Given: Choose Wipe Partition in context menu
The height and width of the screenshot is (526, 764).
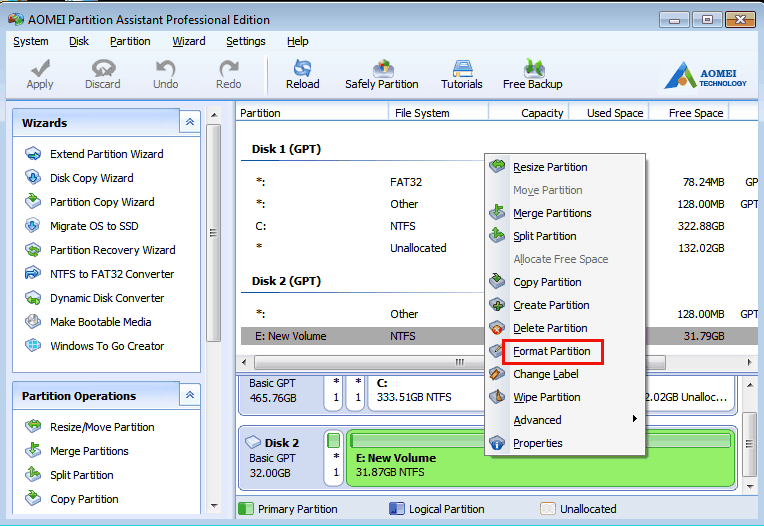Looking at the screenshot, I should tap(565, 397).
